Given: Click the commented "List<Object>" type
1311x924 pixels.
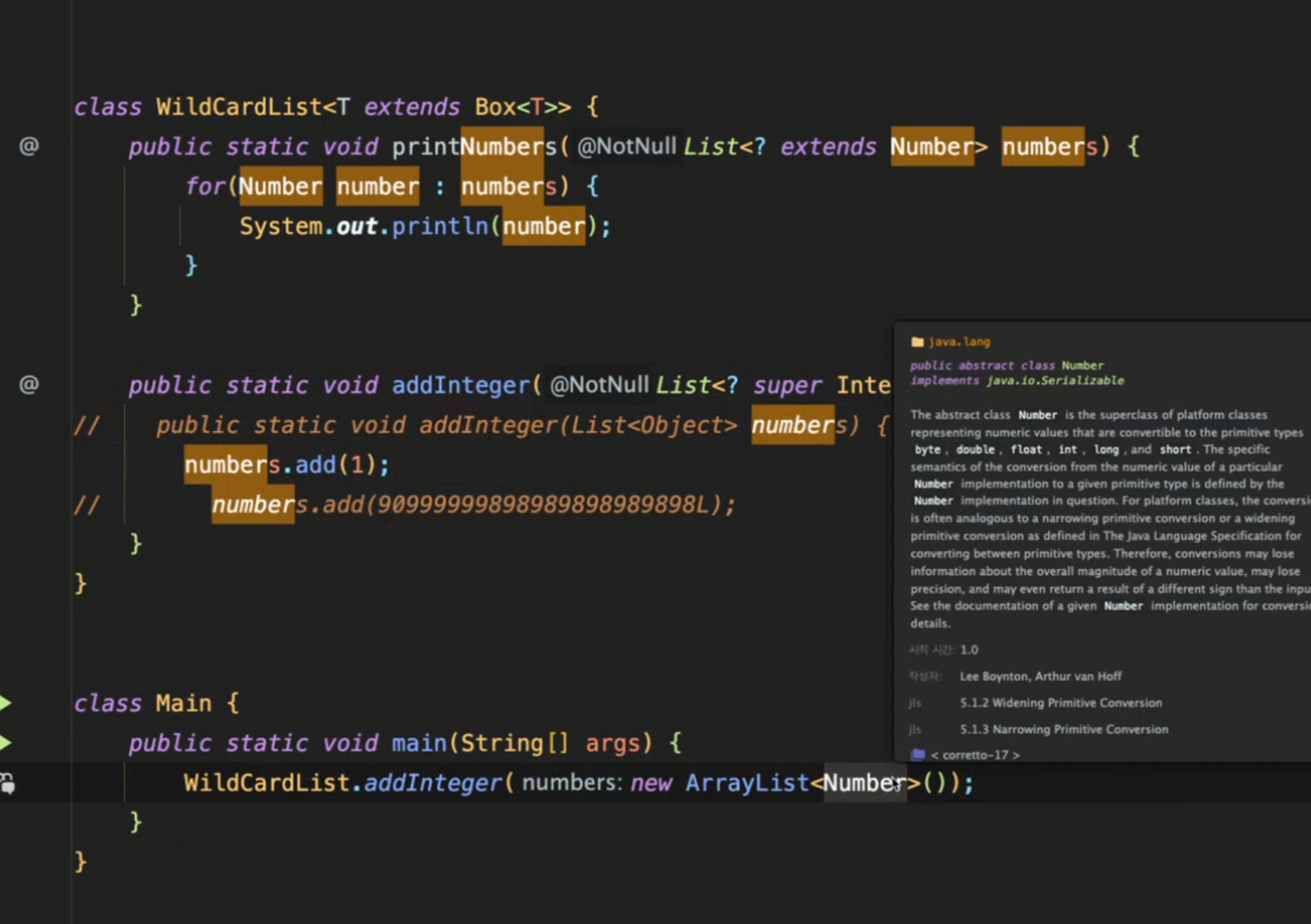Looking at the screenshot, I should (654, 426).
